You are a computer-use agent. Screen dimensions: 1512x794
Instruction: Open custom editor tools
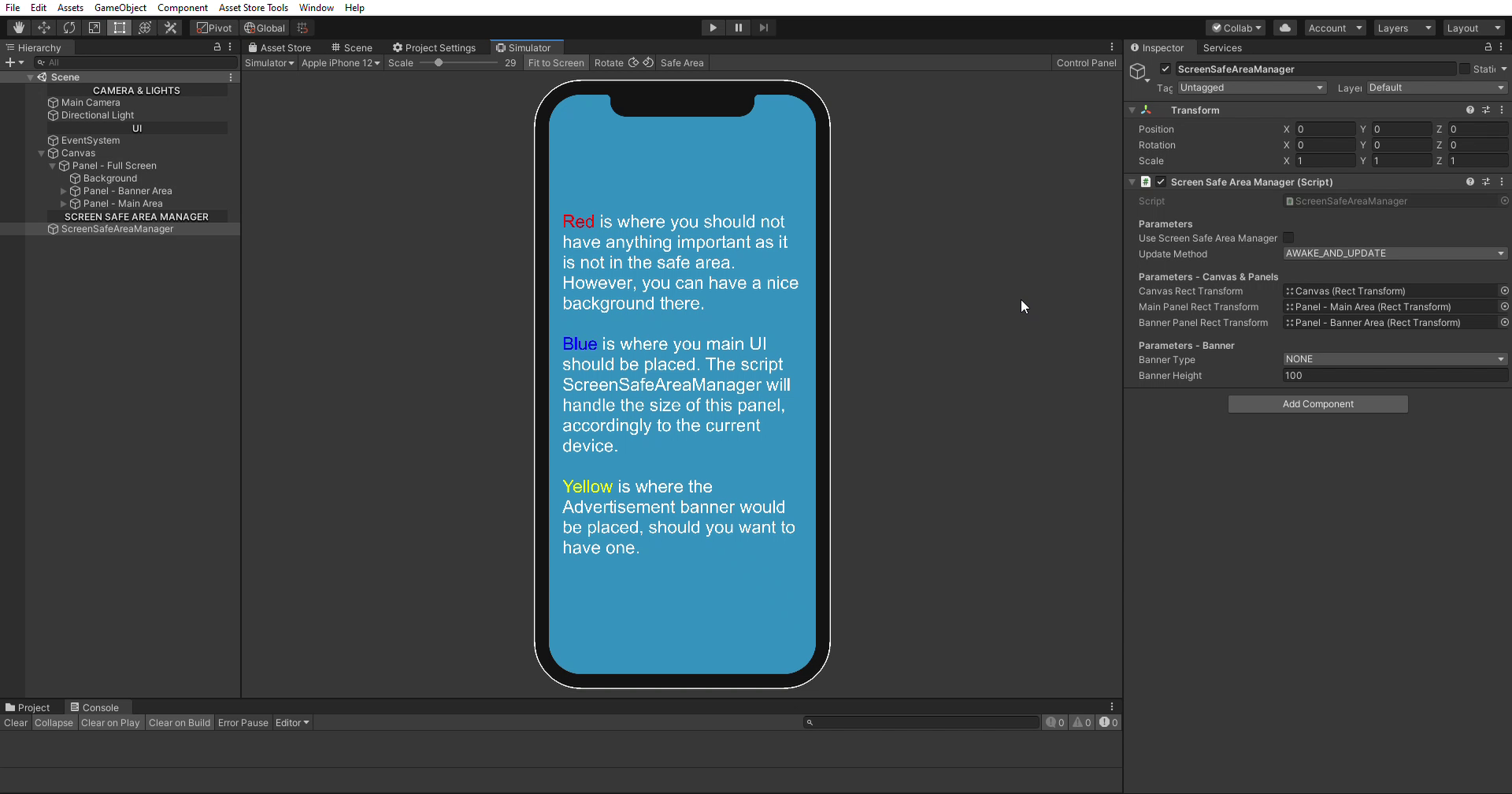pyautogui.click(x=170, y=28)
